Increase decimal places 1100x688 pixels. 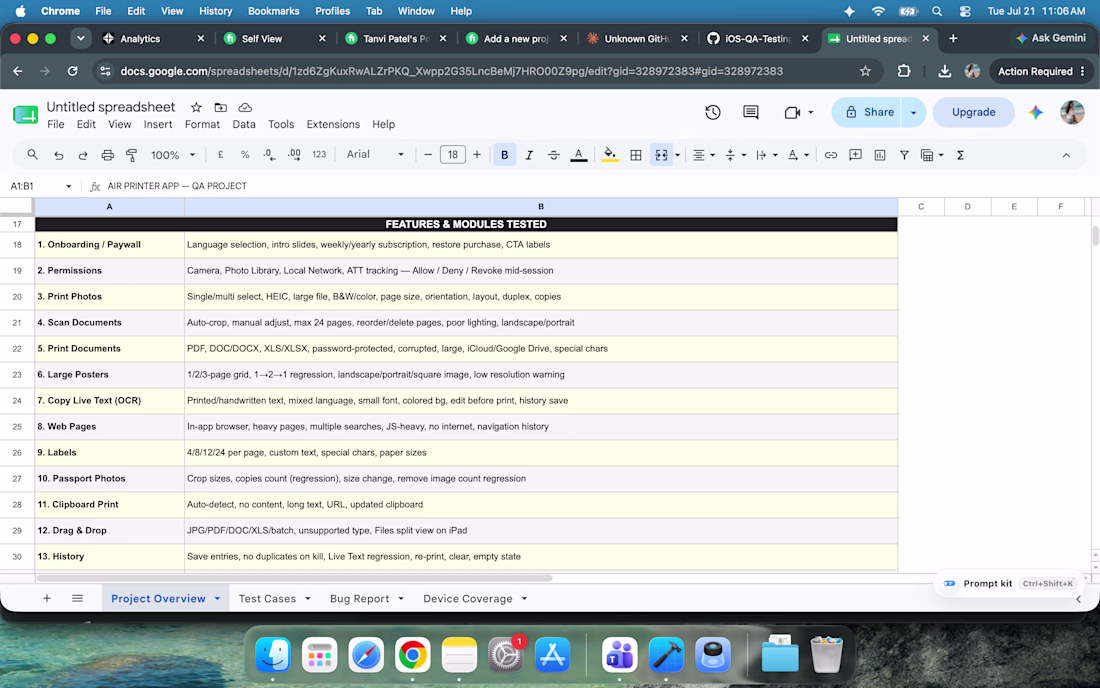[295, 155]
